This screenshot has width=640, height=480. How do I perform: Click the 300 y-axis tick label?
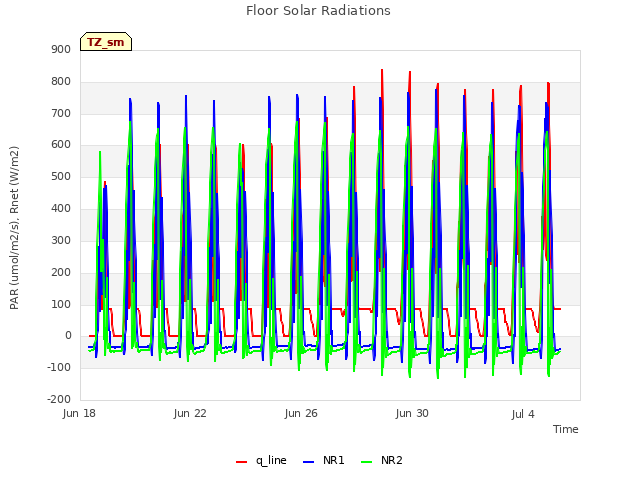61,240
